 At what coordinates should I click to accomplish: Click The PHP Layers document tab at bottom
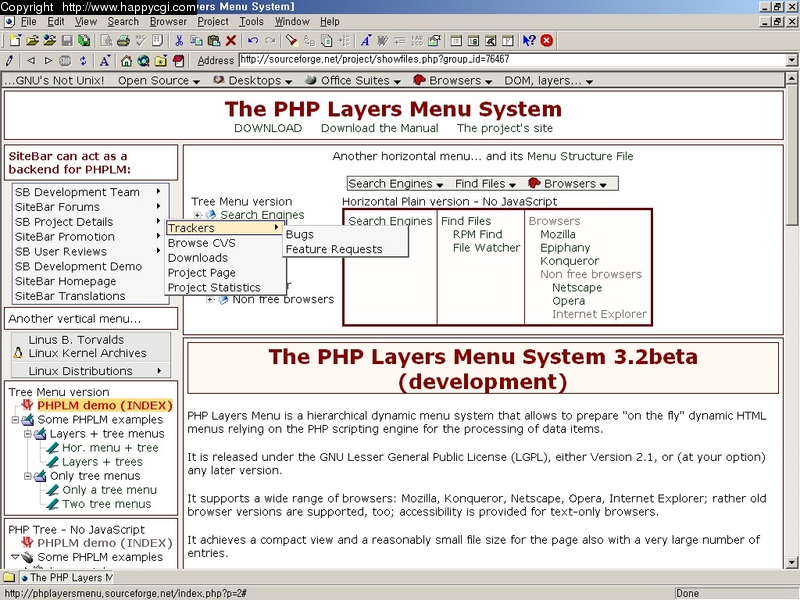67,578
